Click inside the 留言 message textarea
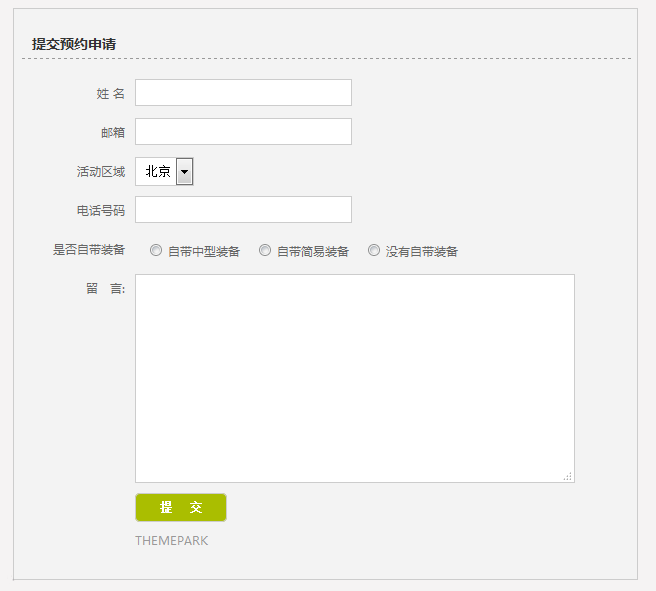 [354, 378]
